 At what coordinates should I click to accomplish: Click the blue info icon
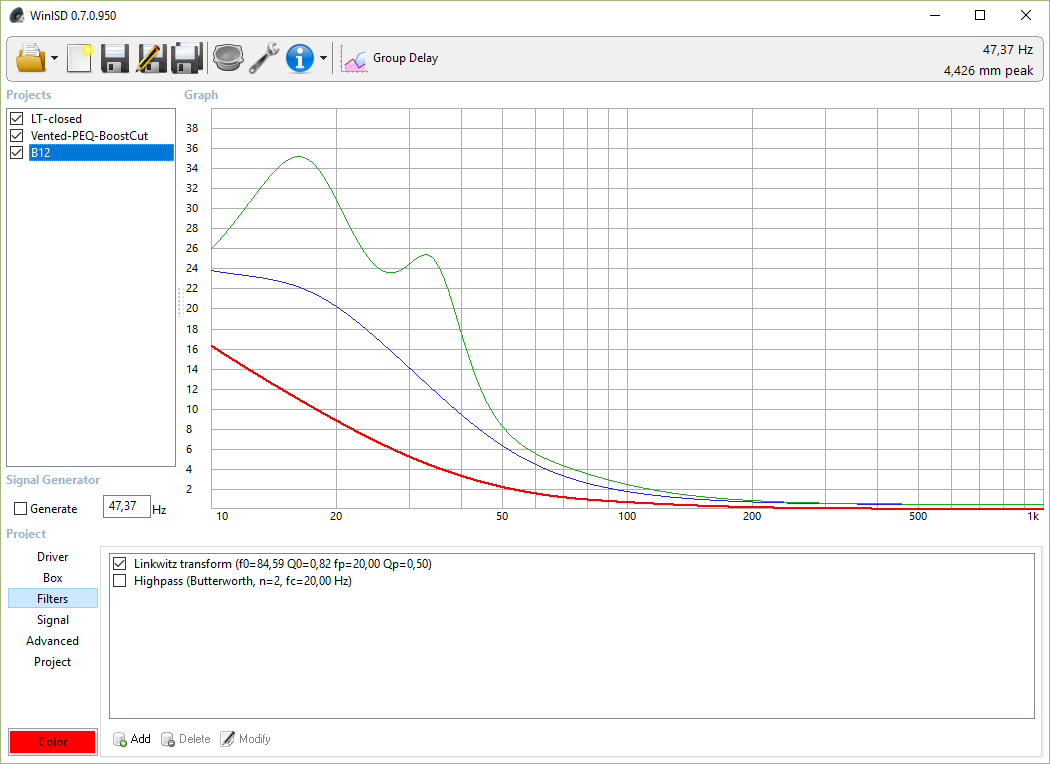[299, 58]
